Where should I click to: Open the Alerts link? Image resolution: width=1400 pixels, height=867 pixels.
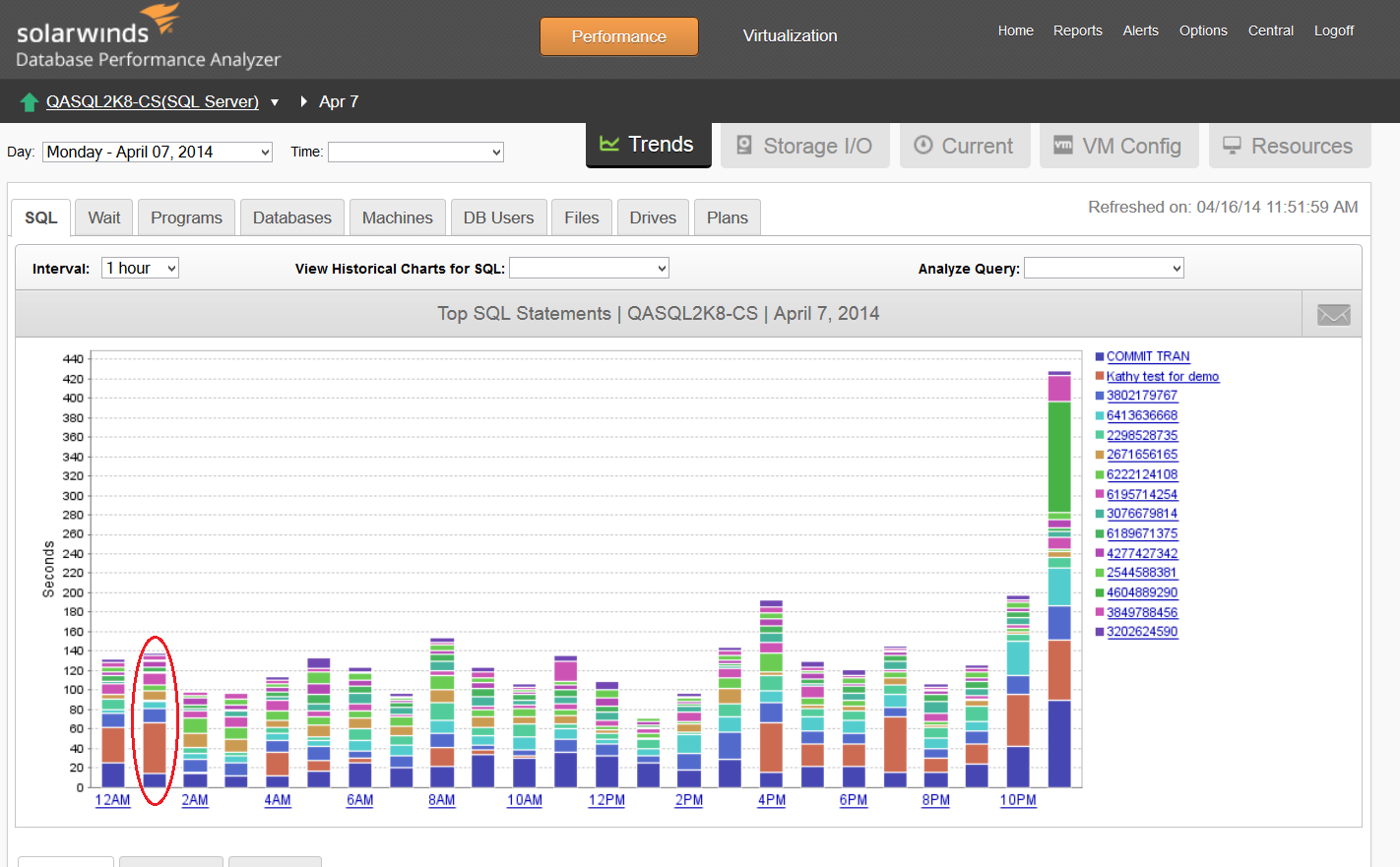[1141, 31]
